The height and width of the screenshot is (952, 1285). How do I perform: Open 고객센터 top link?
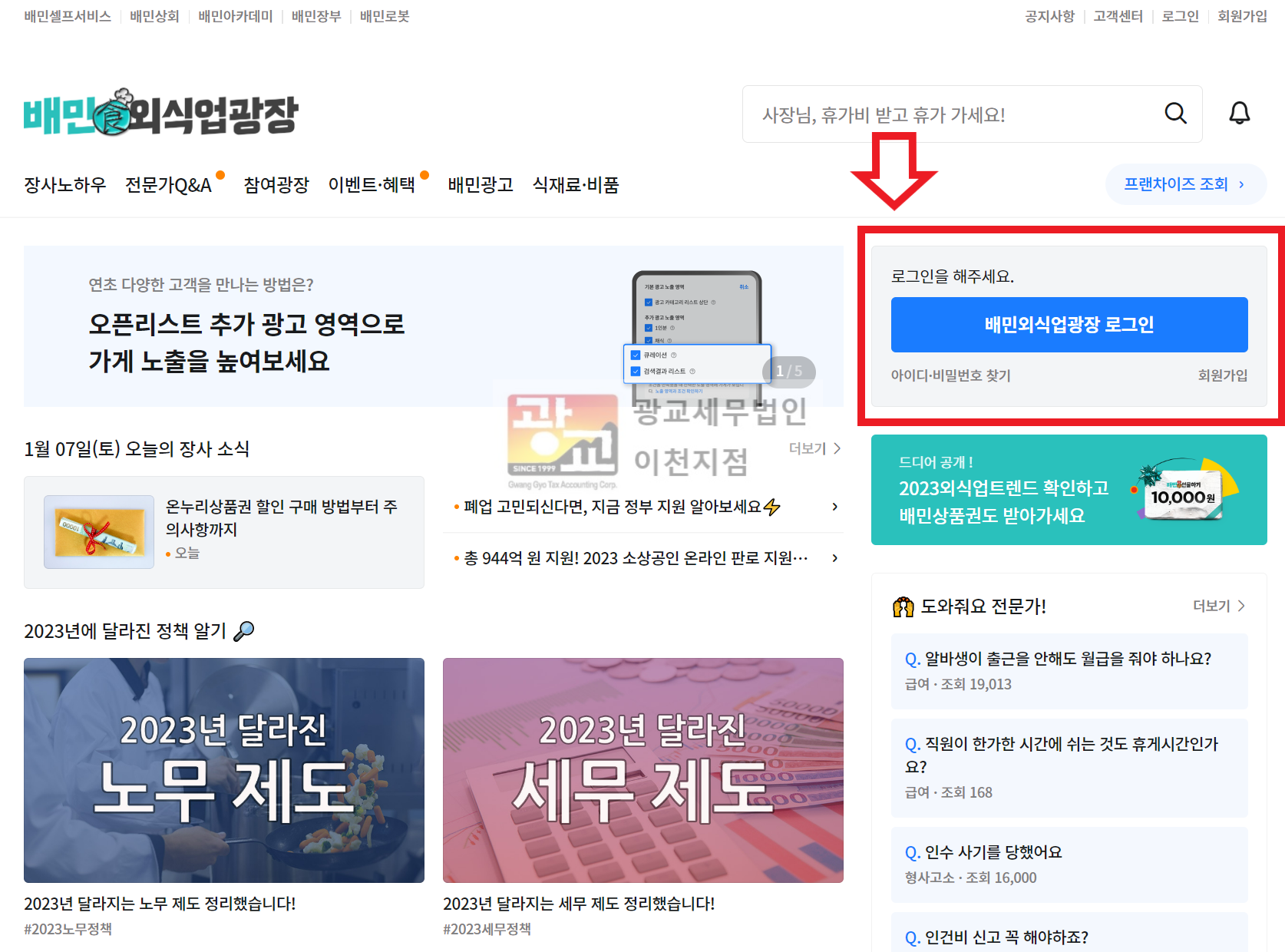1118,16
